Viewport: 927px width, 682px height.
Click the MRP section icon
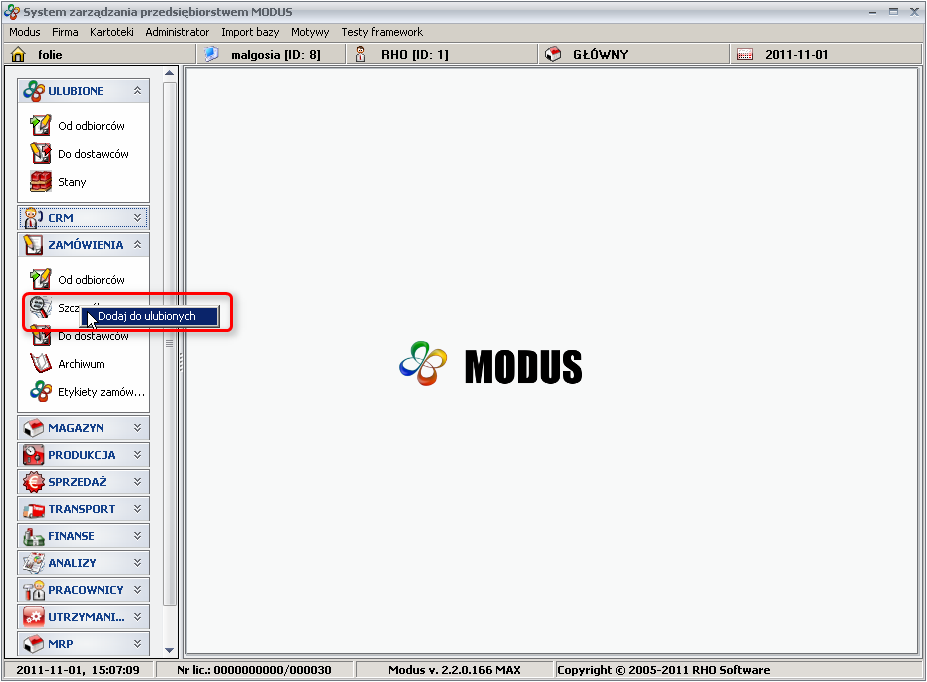point(33,644)
